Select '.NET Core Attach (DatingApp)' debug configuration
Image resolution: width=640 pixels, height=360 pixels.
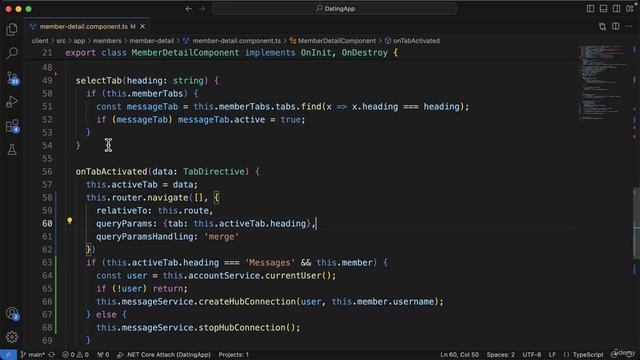click(164, 355)
